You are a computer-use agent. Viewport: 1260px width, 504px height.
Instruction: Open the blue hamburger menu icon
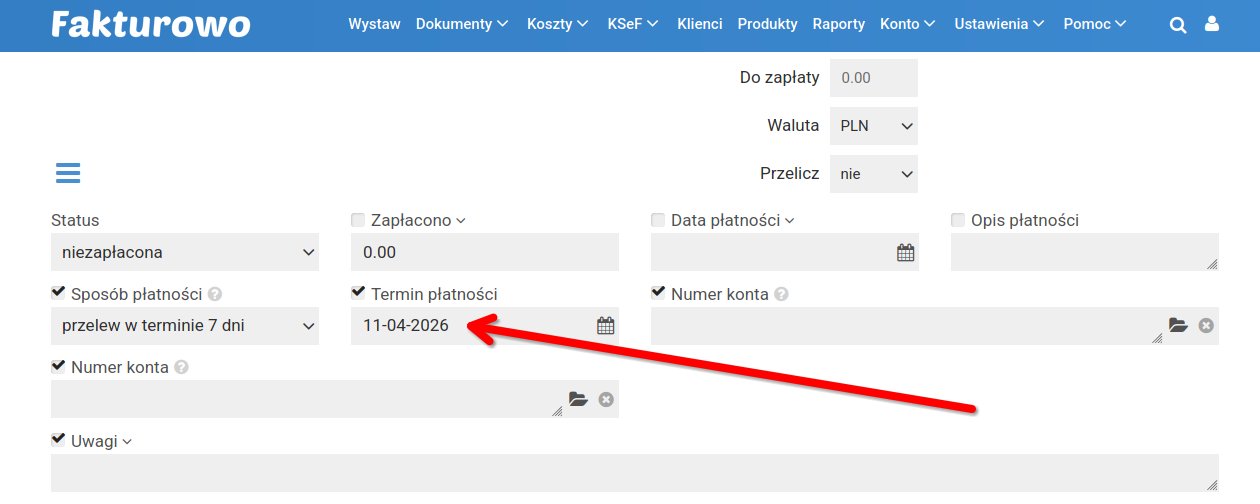coord(68,173)
